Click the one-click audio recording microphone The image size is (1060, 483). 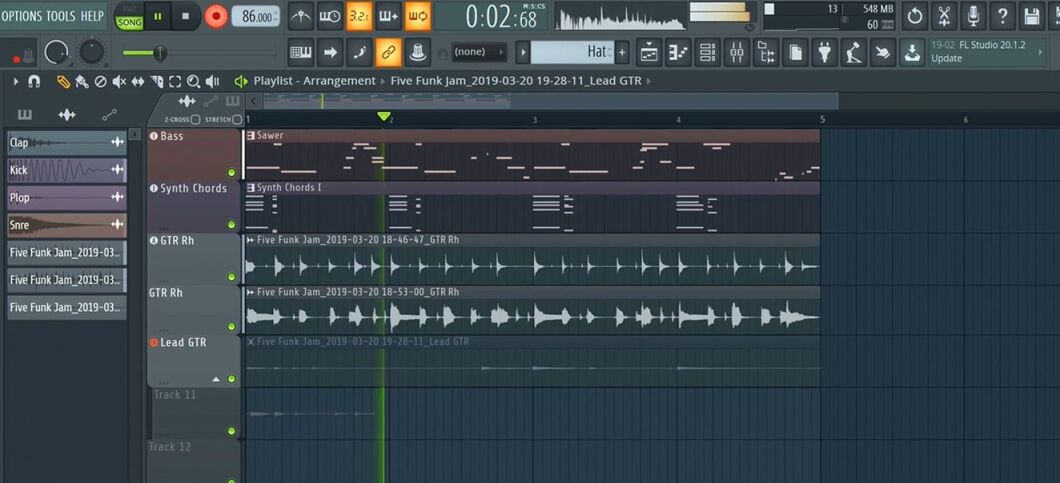click(x=972, y=16)
